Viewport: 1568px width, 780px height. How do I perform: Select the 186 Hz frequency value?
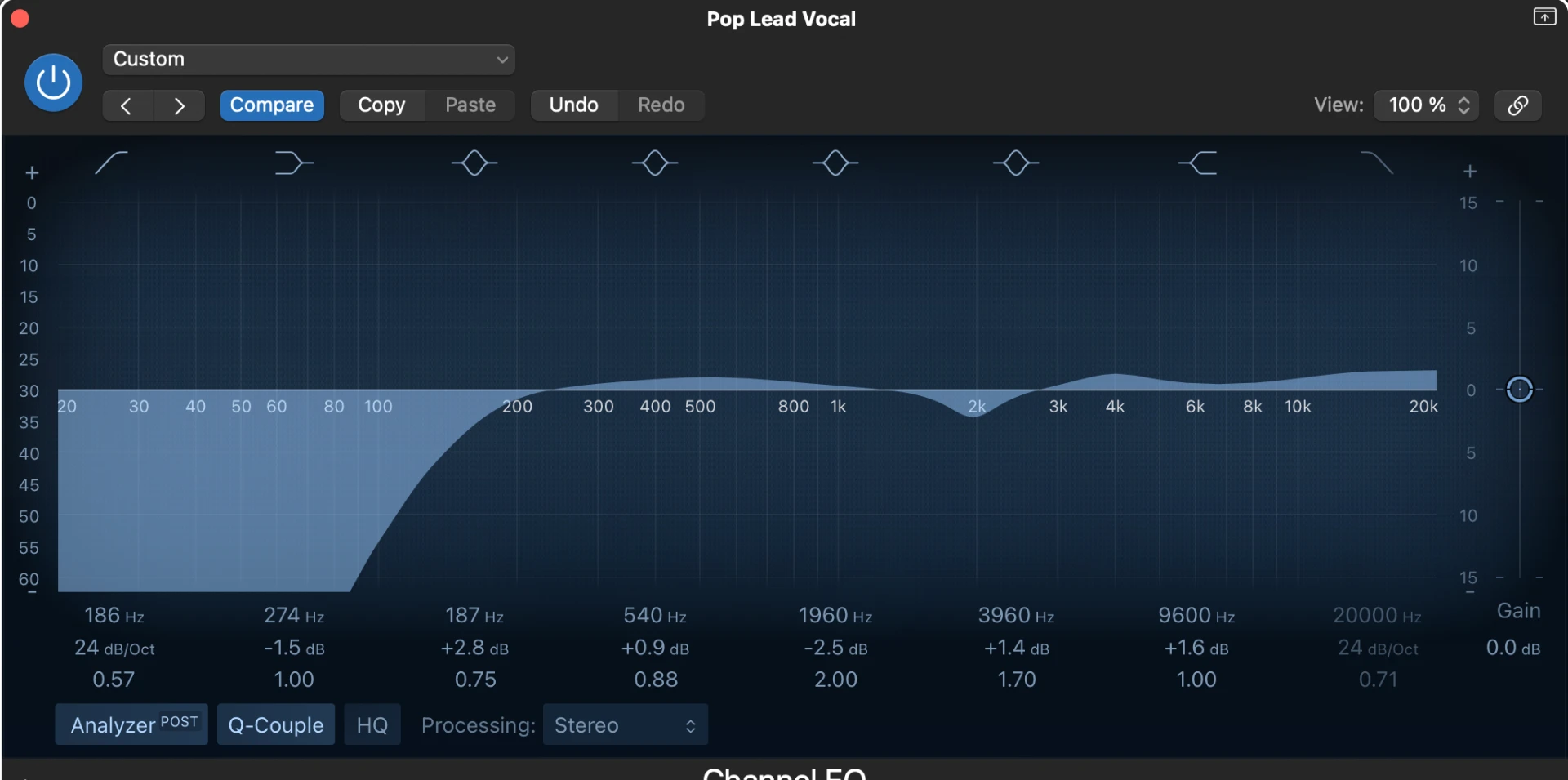[114, 615]
